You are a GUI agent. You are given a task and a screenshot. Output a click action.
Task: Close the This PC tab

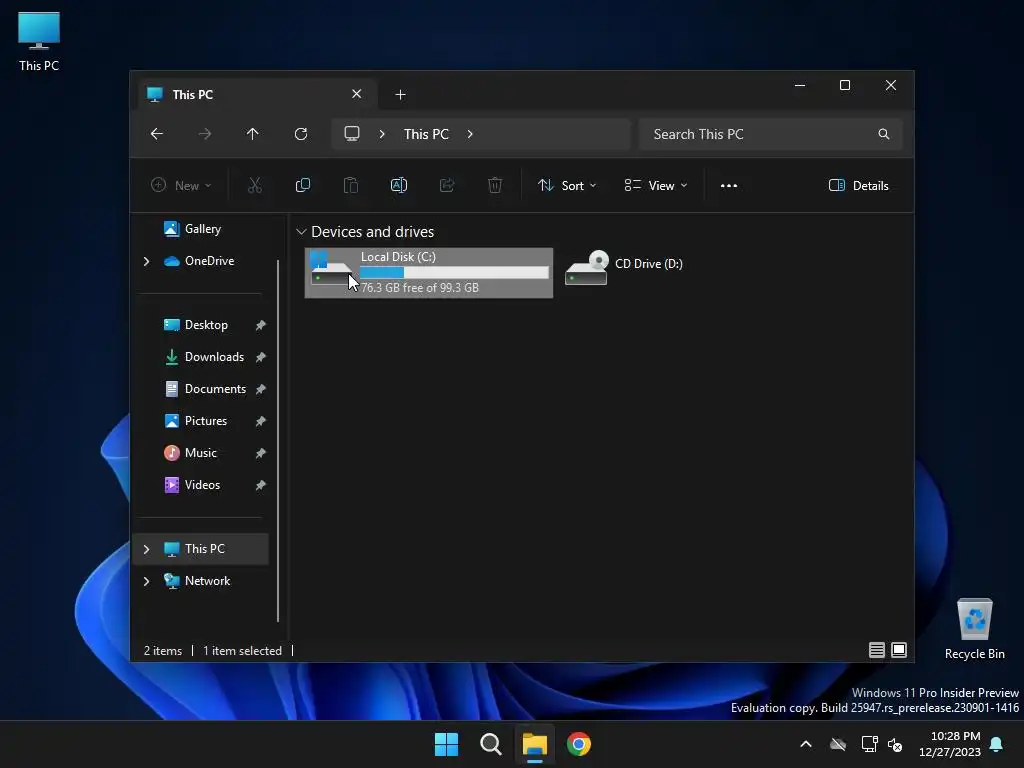357,94
